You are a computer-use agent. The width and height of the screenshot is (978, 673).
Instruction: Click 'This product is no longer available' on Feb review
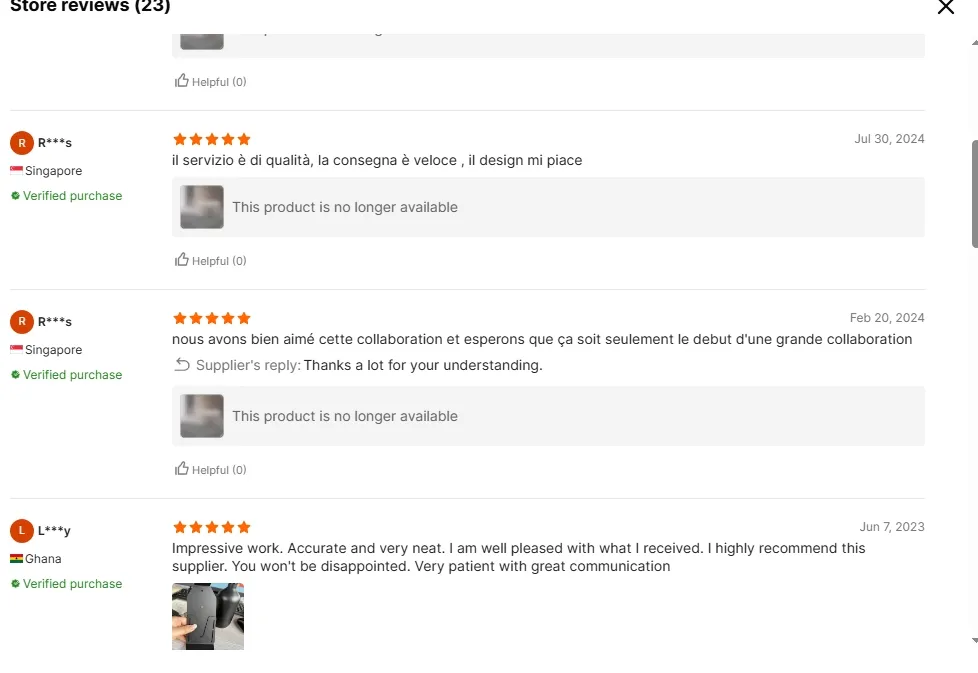coord(344,416)
